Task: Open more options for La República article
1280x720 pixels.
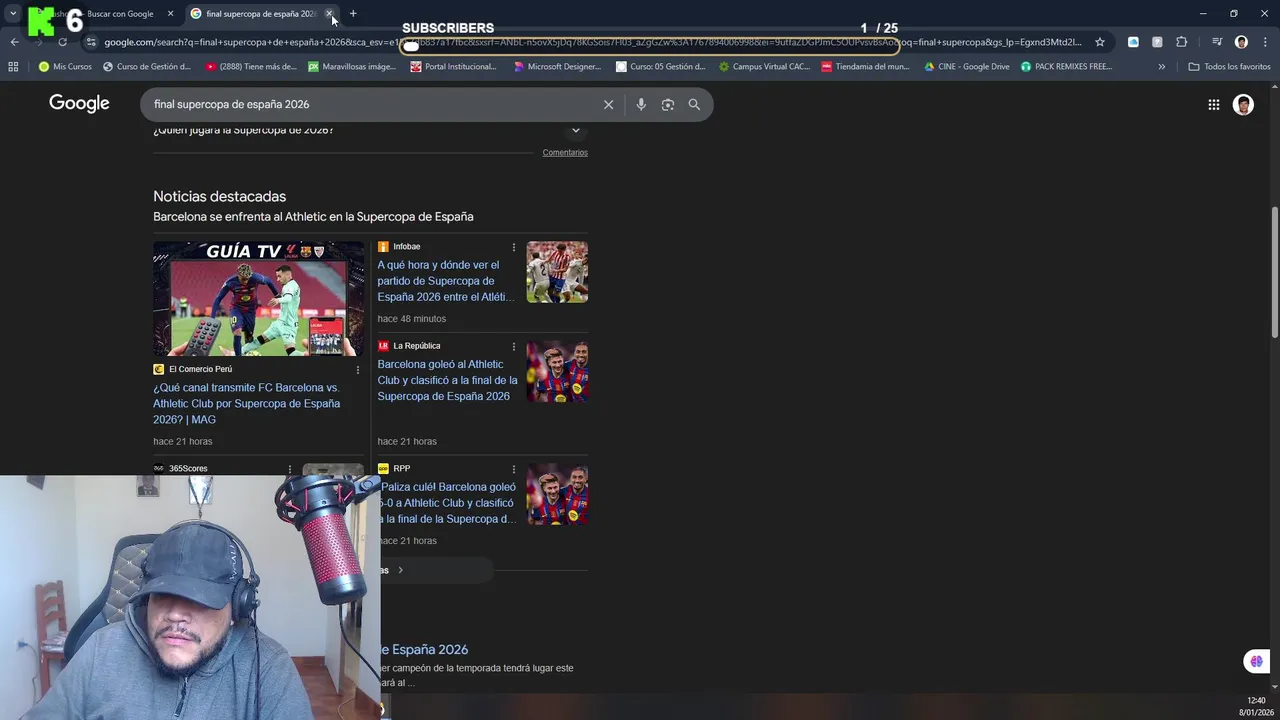Action: 514,346
